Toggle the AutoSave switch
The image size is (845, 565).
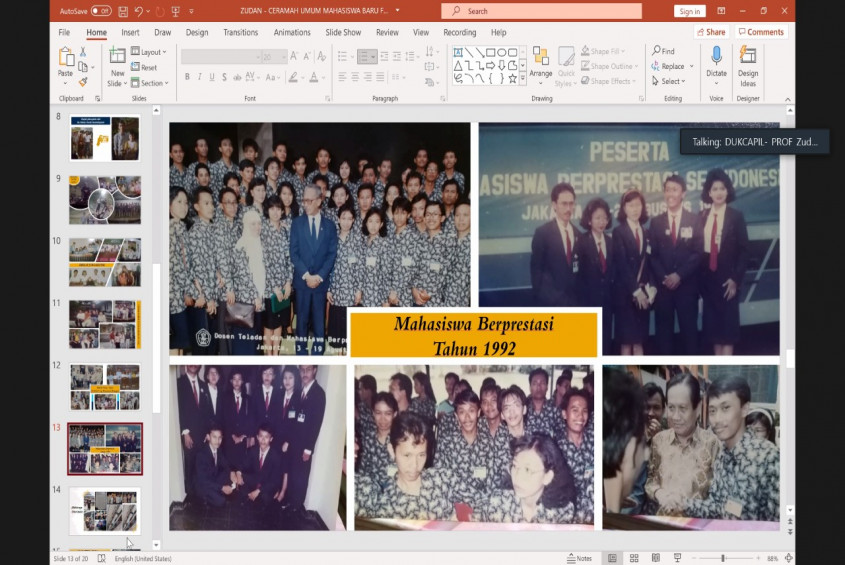(101, 11)
